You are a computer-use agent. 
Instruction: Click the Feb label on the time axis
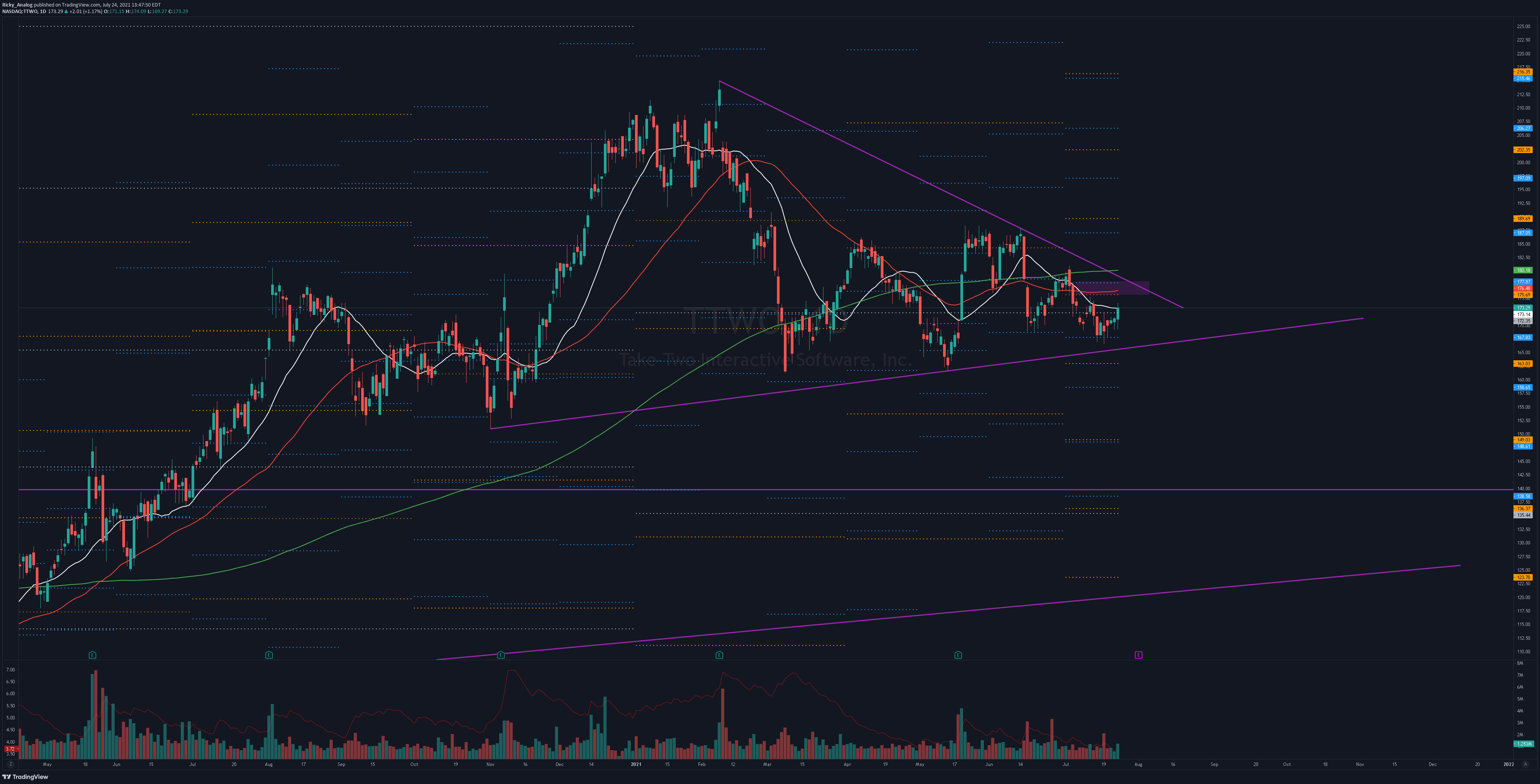point(701,764)
